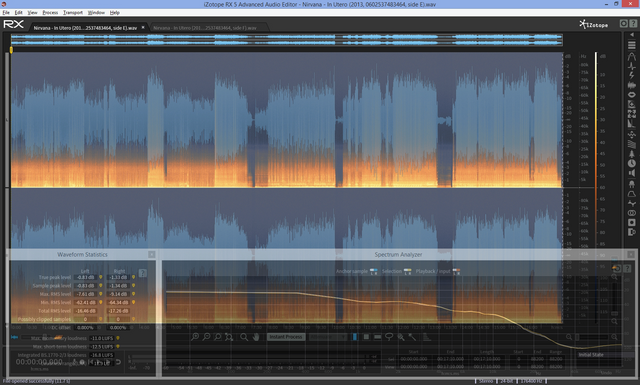Open the Dialogue lips module in sidebar

click(631, 95)
